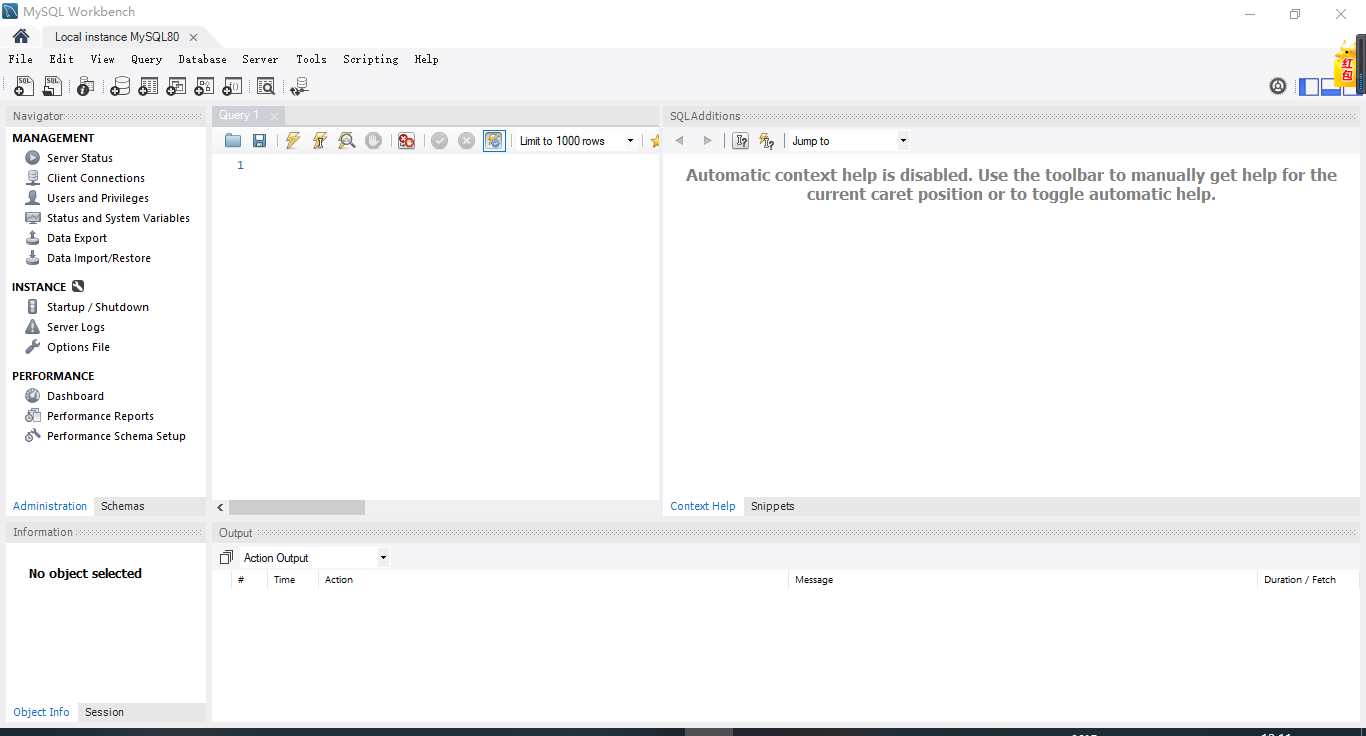Open the Limit to 1000 rows dropdown

tap(577, 141)
